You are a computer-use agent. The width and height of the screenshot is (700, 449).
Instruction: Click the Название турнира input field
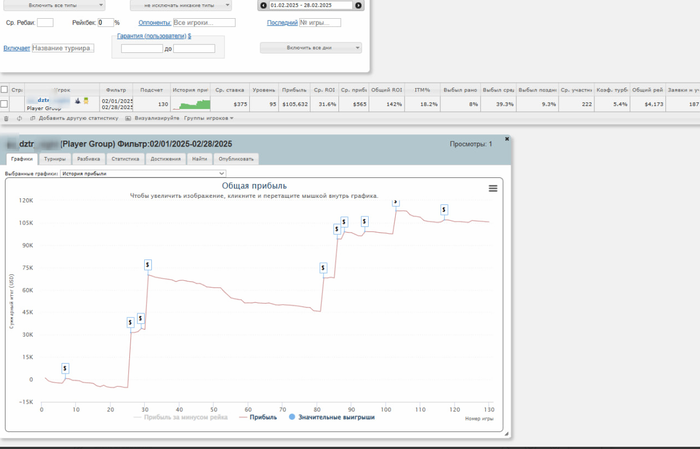[63, 48]
